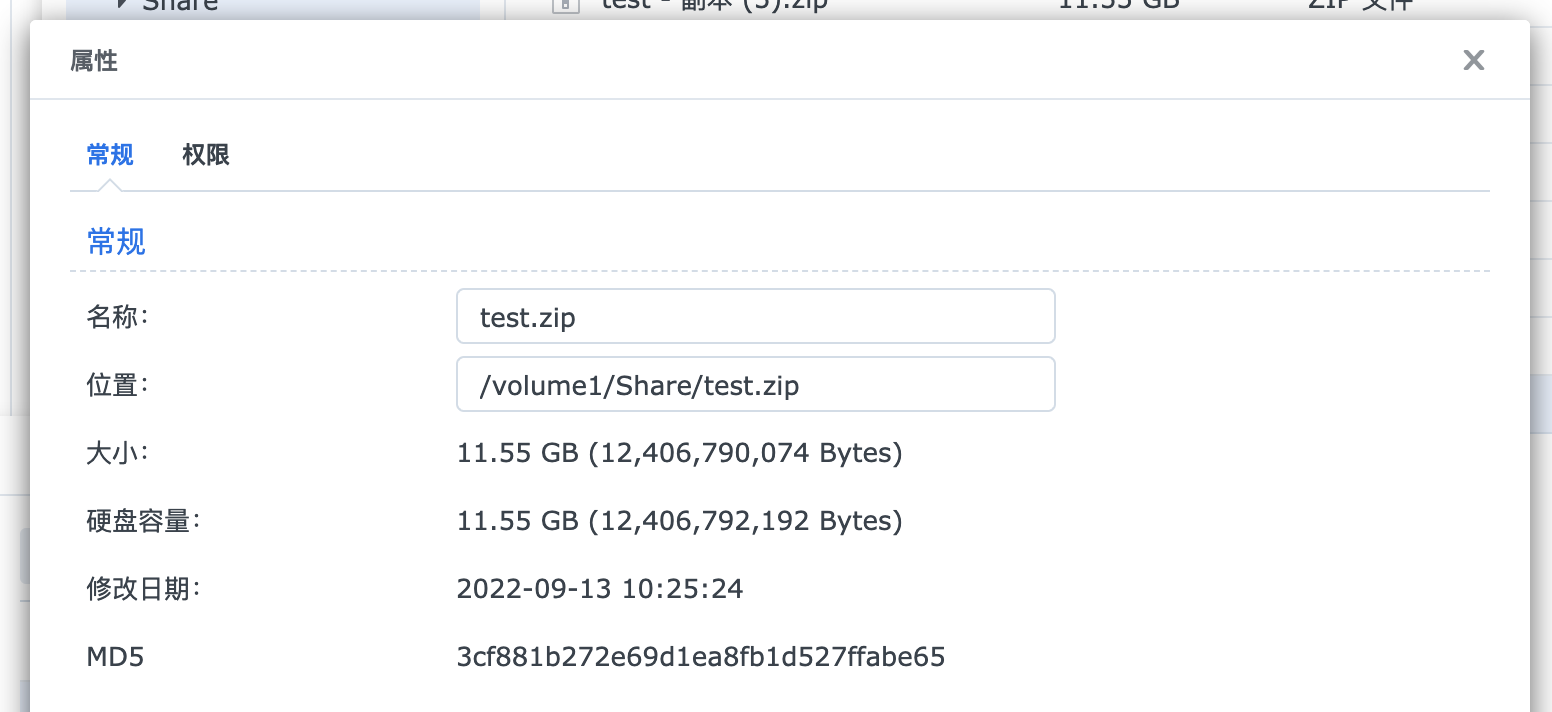Click the 属性 dialog title bar text
1552x712 pixels.
click(x=94, y=61)
